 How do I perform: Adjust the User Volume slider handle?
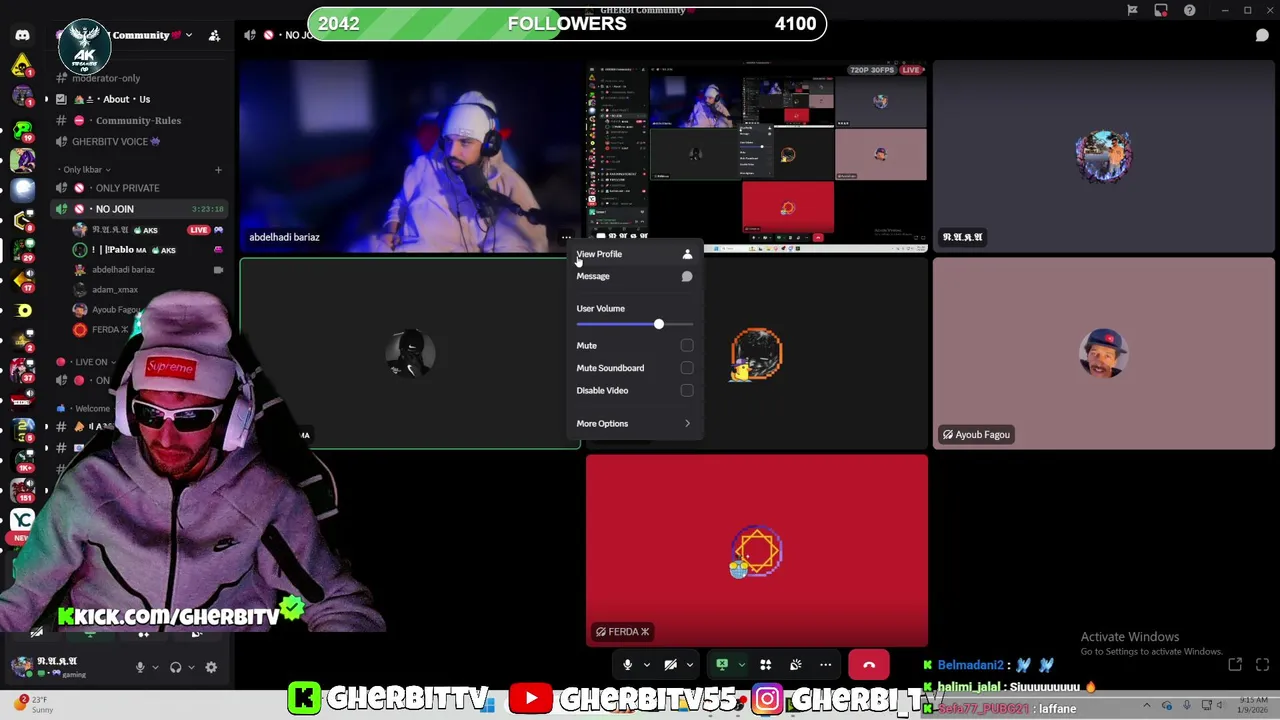pyautogui.click(x=658, y=324)
